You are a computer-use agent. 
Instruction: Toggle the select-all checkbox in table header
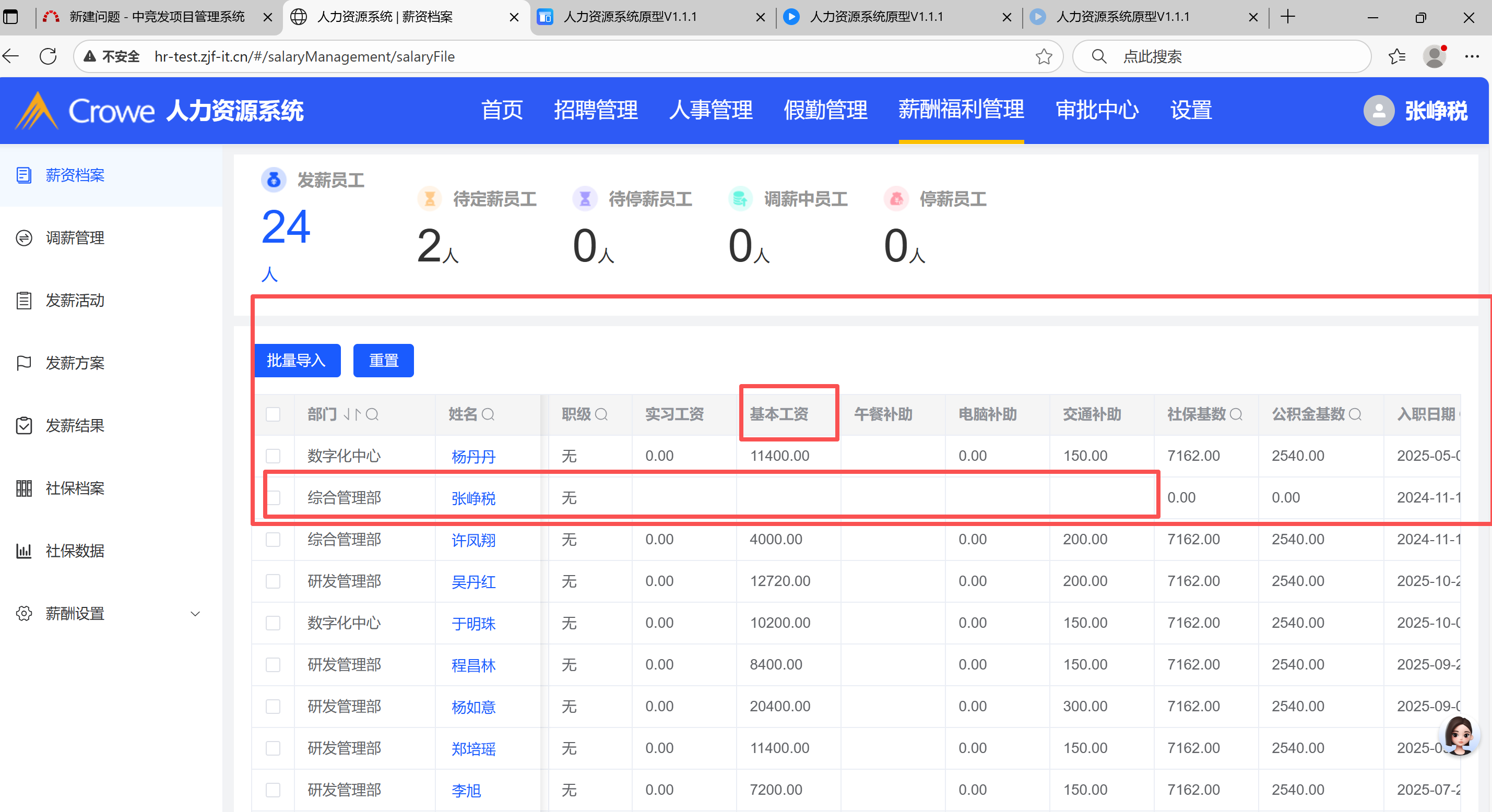[273, 414]
